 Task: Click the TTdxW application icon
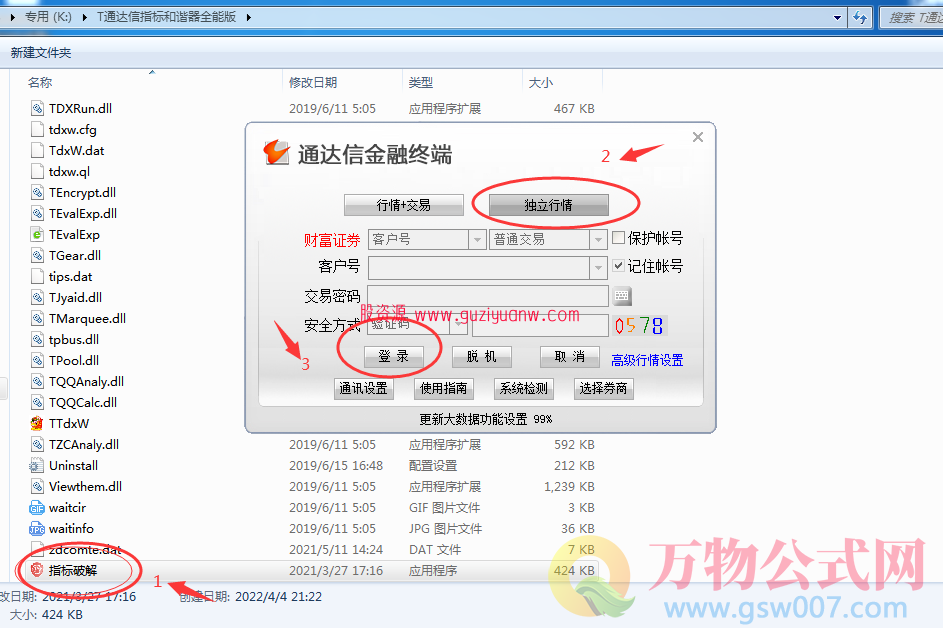click(37, 423)
